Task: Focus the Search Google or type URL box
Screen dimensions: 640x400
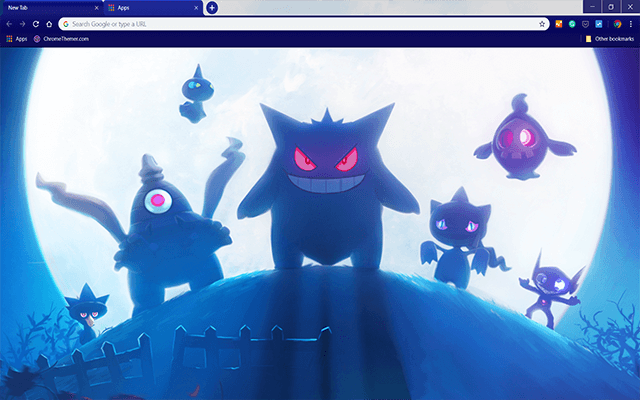Action: tap(304, 24)
